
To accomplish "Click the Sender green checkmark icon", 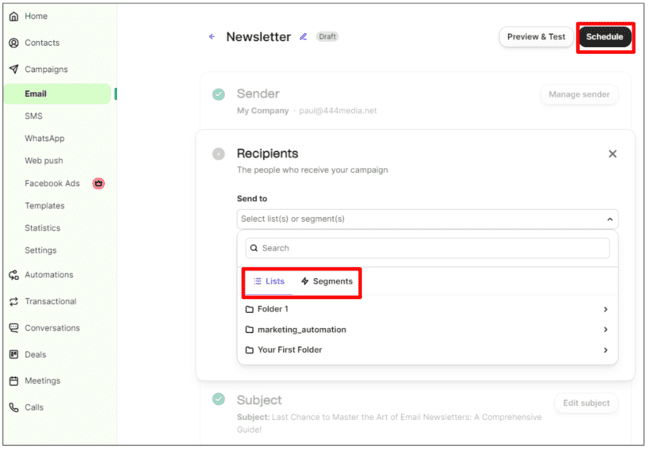I will click(x=218, y=95).
